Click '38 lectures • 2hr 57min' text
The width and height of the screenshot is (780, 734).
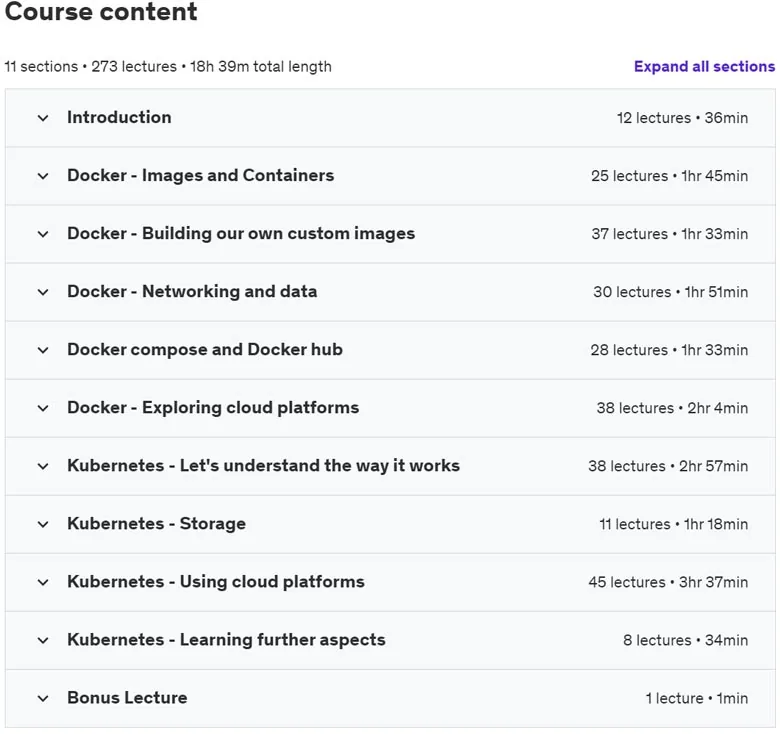pos(668,466)
